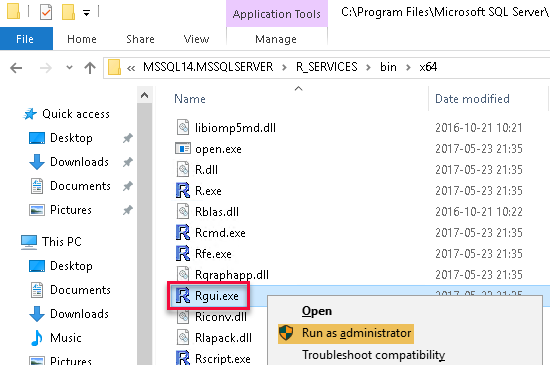Click navigation pane scroll up arrow
Viewport: 550px width, 365px height.
tap(145, 95)
